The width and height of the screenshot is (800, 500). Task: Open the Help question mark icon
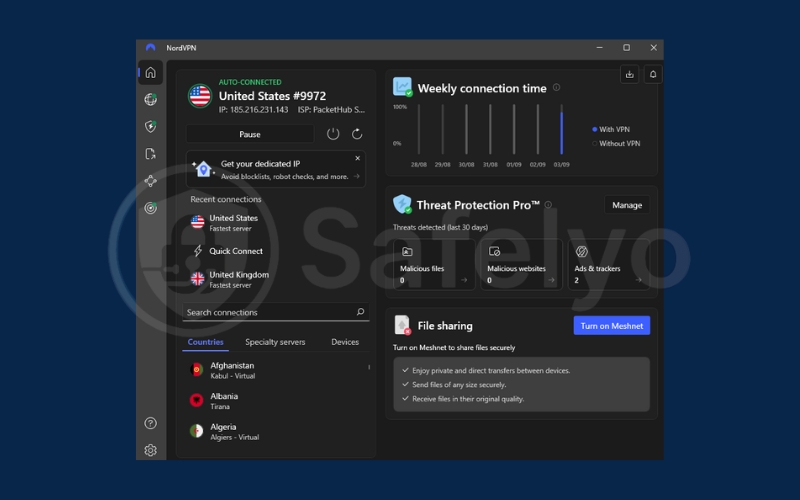coord(151,423)
